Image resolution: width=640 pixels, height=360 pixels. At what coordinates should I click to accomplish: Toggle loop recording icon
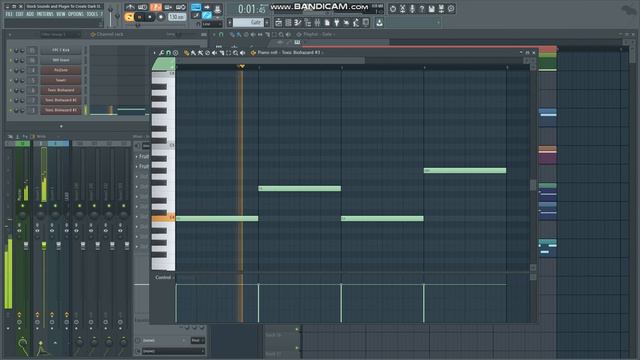pos(180,7)
